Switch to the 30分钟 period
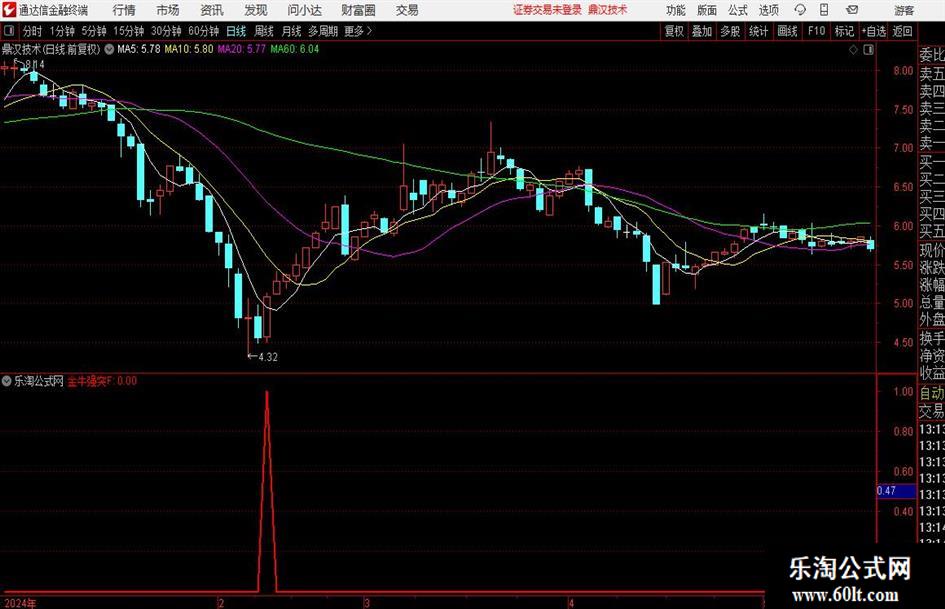The image size is (945, 609). [166, 31]
